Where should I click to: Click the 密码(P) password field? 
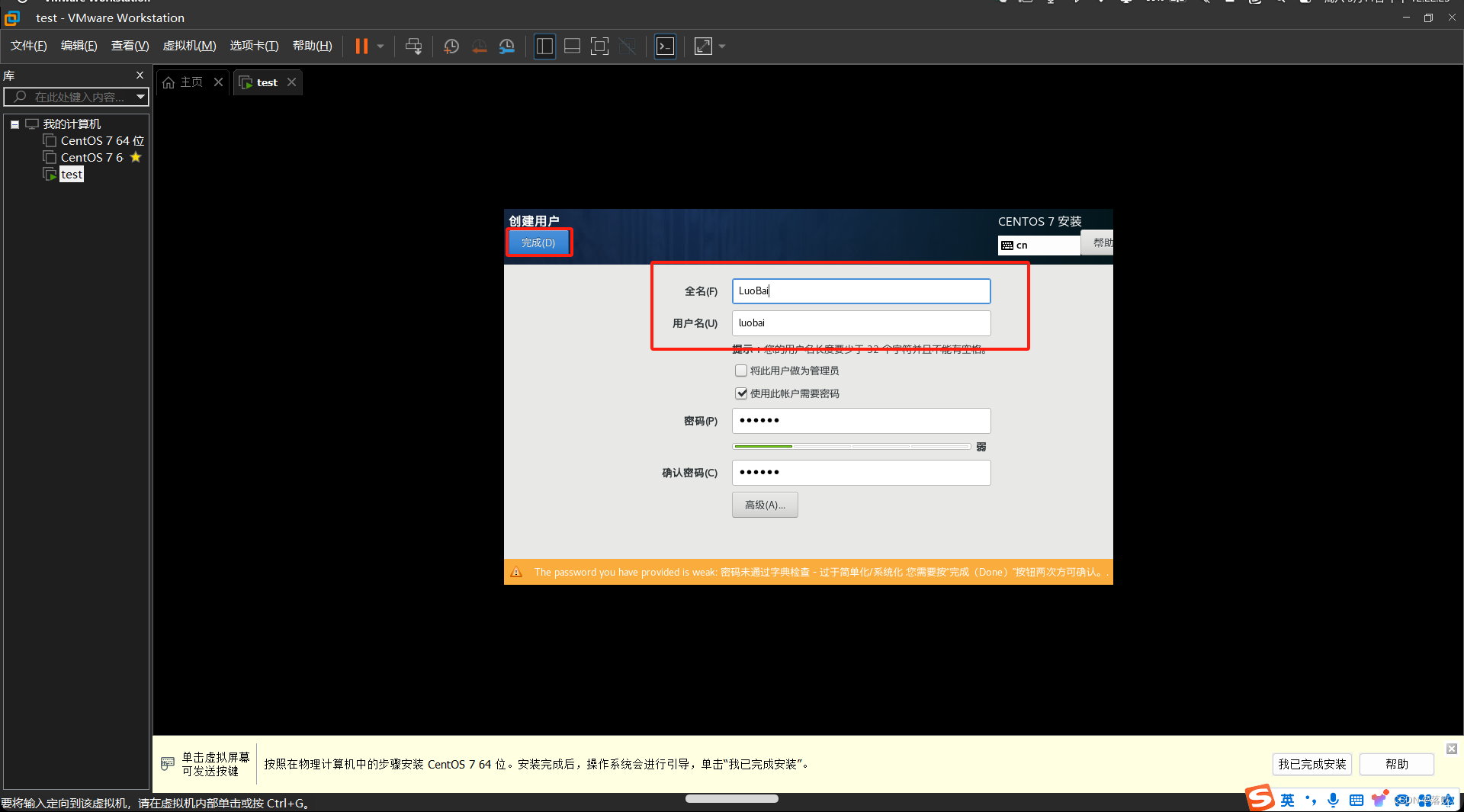[x=861, y=420]
